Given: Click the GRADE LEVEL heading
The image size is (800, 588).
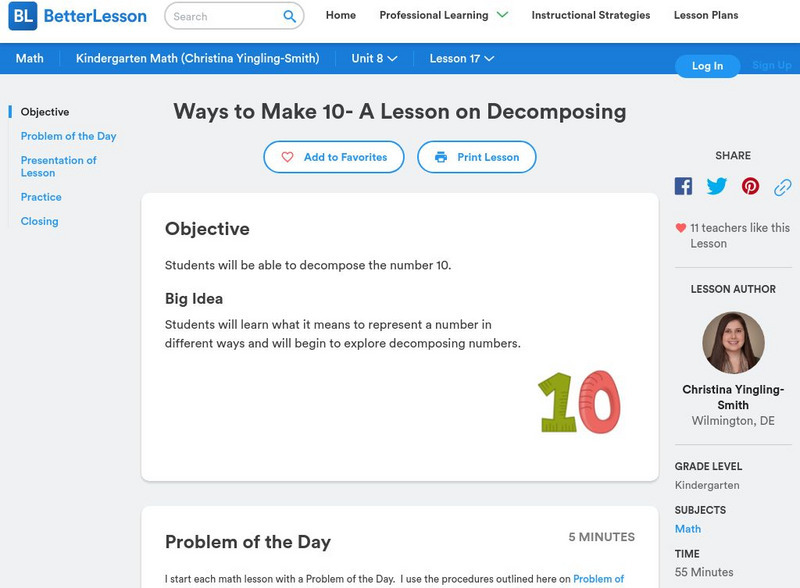Looking at the screenshot, I should tap(708, 467).
